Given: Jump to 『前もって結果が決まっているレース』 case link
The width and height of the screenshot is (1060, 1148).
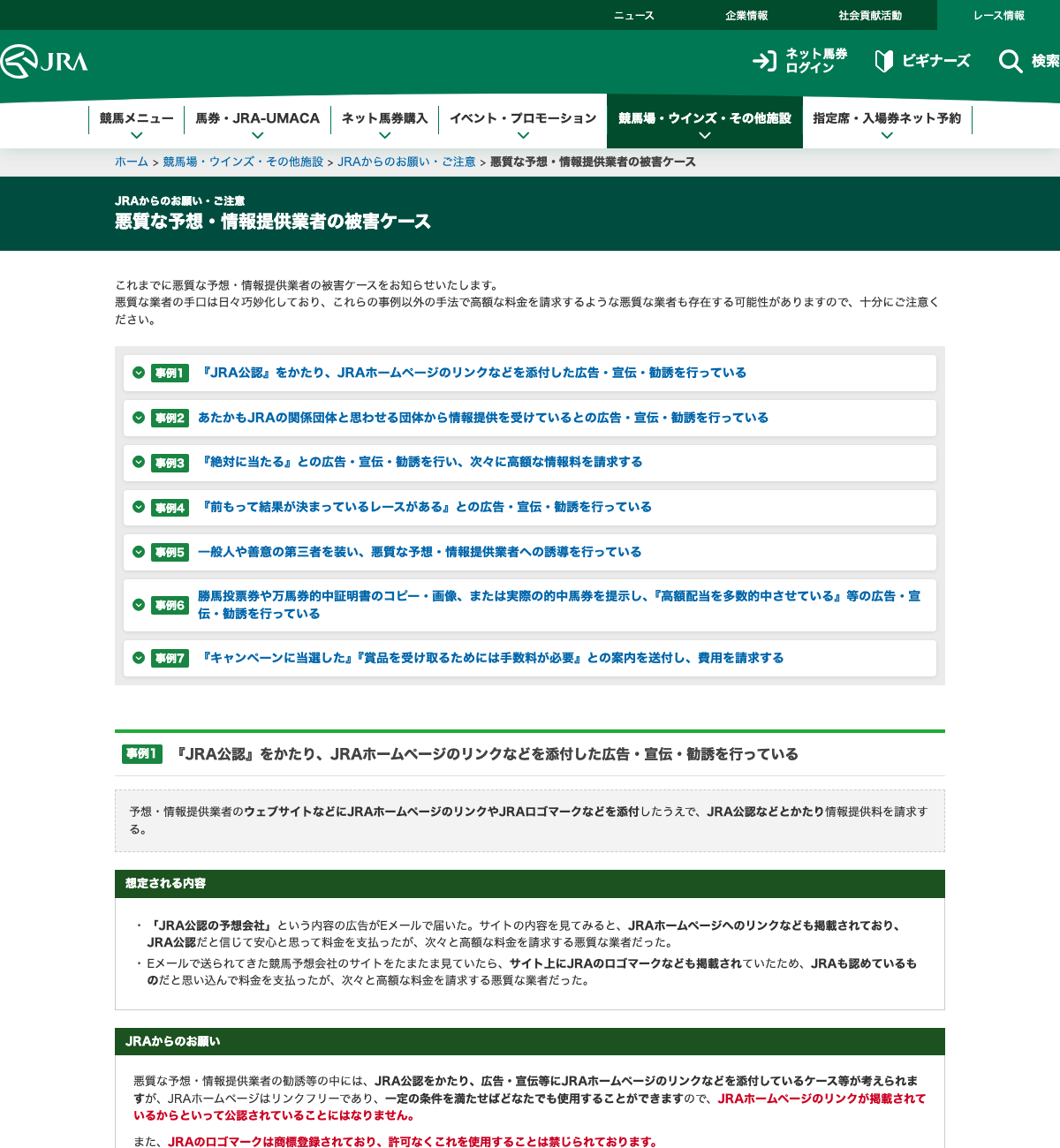Looking at the screenshot, I should 425,507.
